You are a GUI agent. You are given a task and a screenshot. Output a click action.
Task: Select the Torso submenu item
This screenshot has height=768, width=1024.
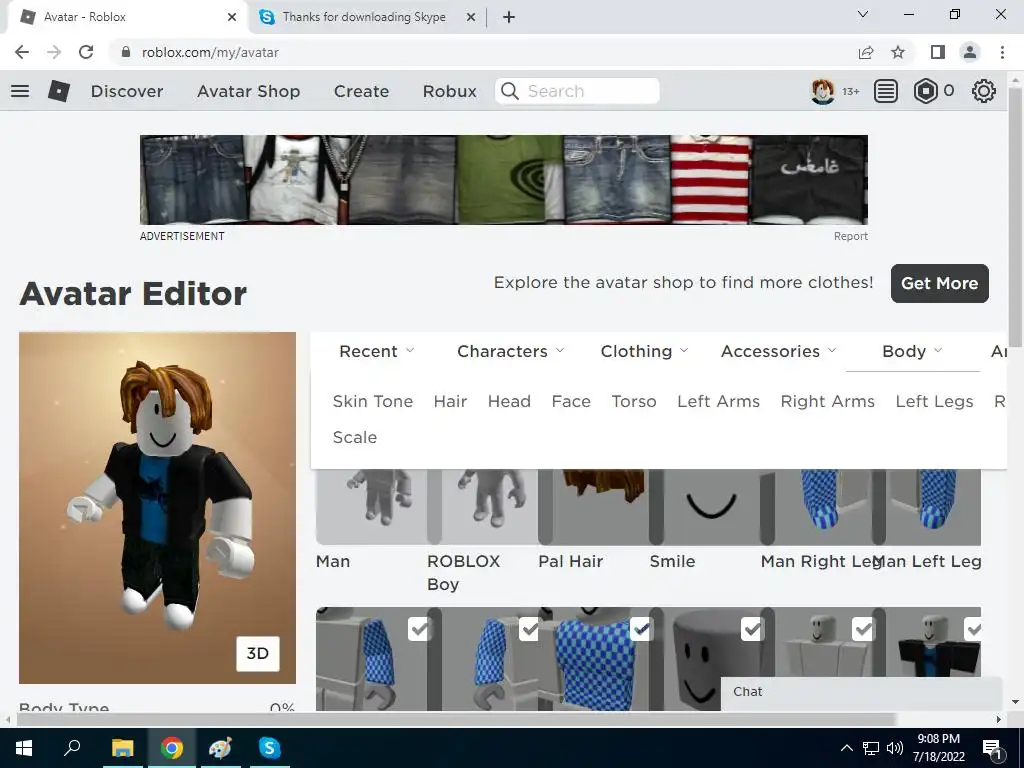[633, 401]
